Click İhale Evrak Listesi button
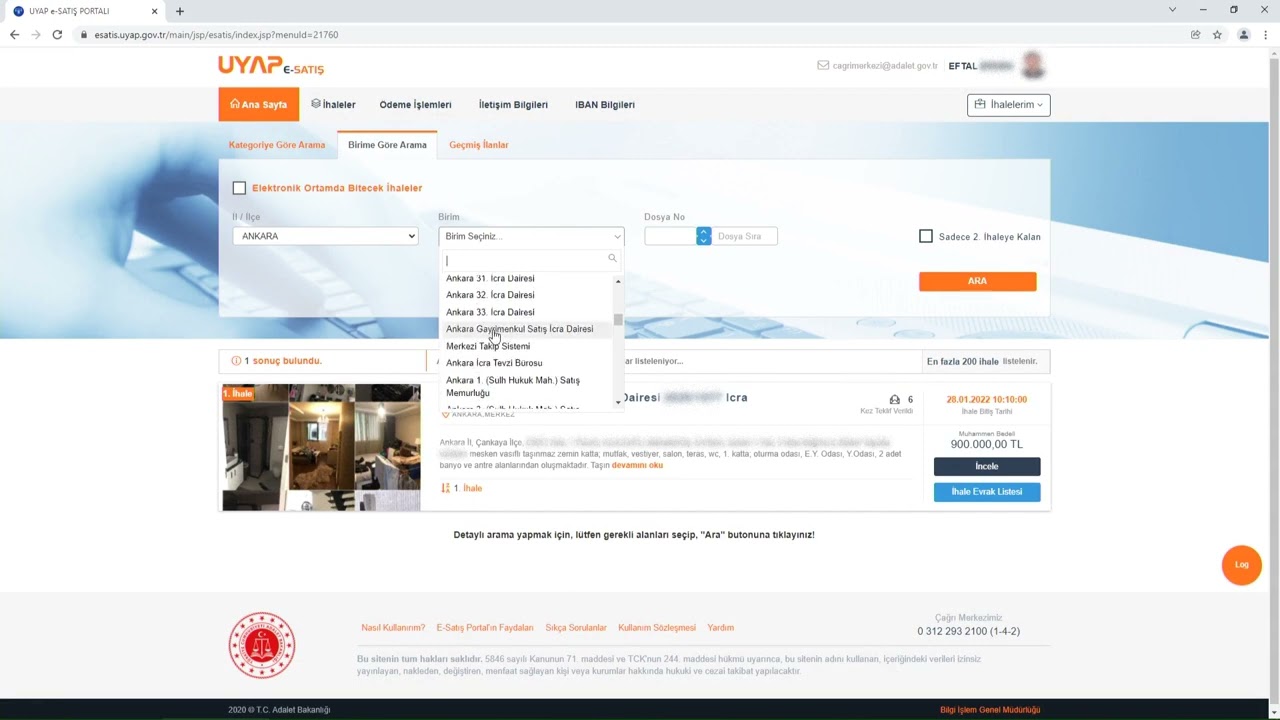The image size is (1280, 720). (987, 492)
